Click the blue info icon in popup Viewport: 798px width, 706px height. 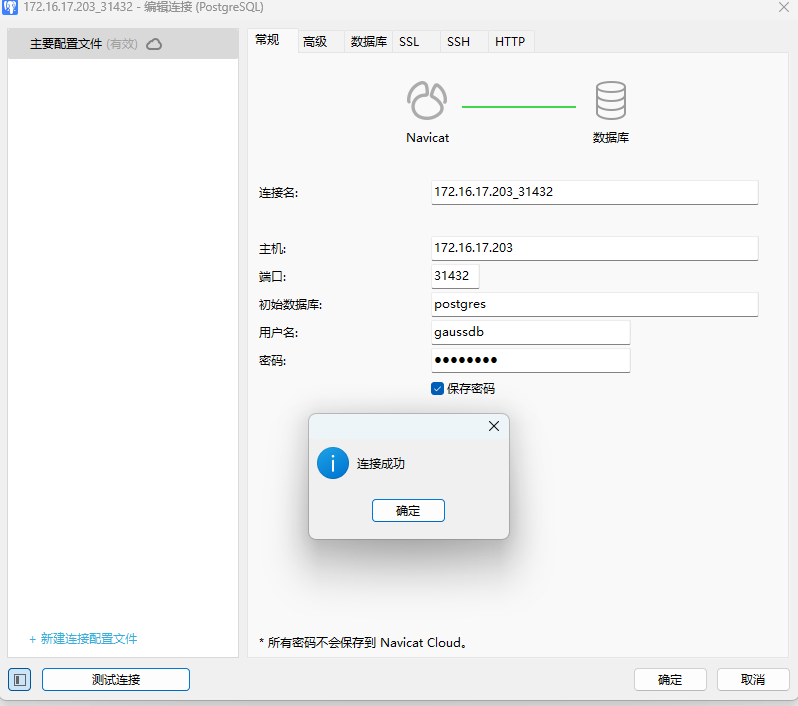point(333,463)
